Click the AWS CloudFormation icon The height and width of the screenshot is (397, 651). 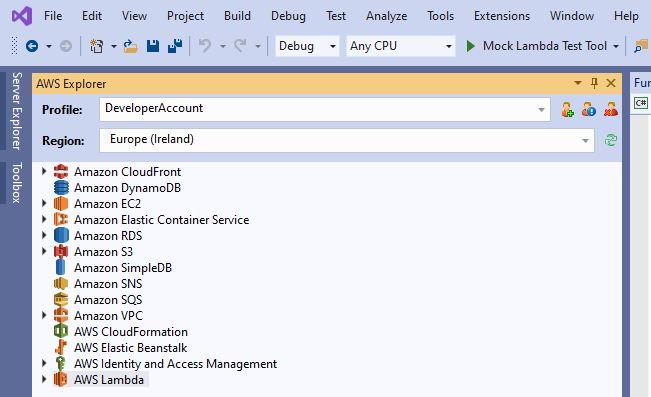pos(61,331)
